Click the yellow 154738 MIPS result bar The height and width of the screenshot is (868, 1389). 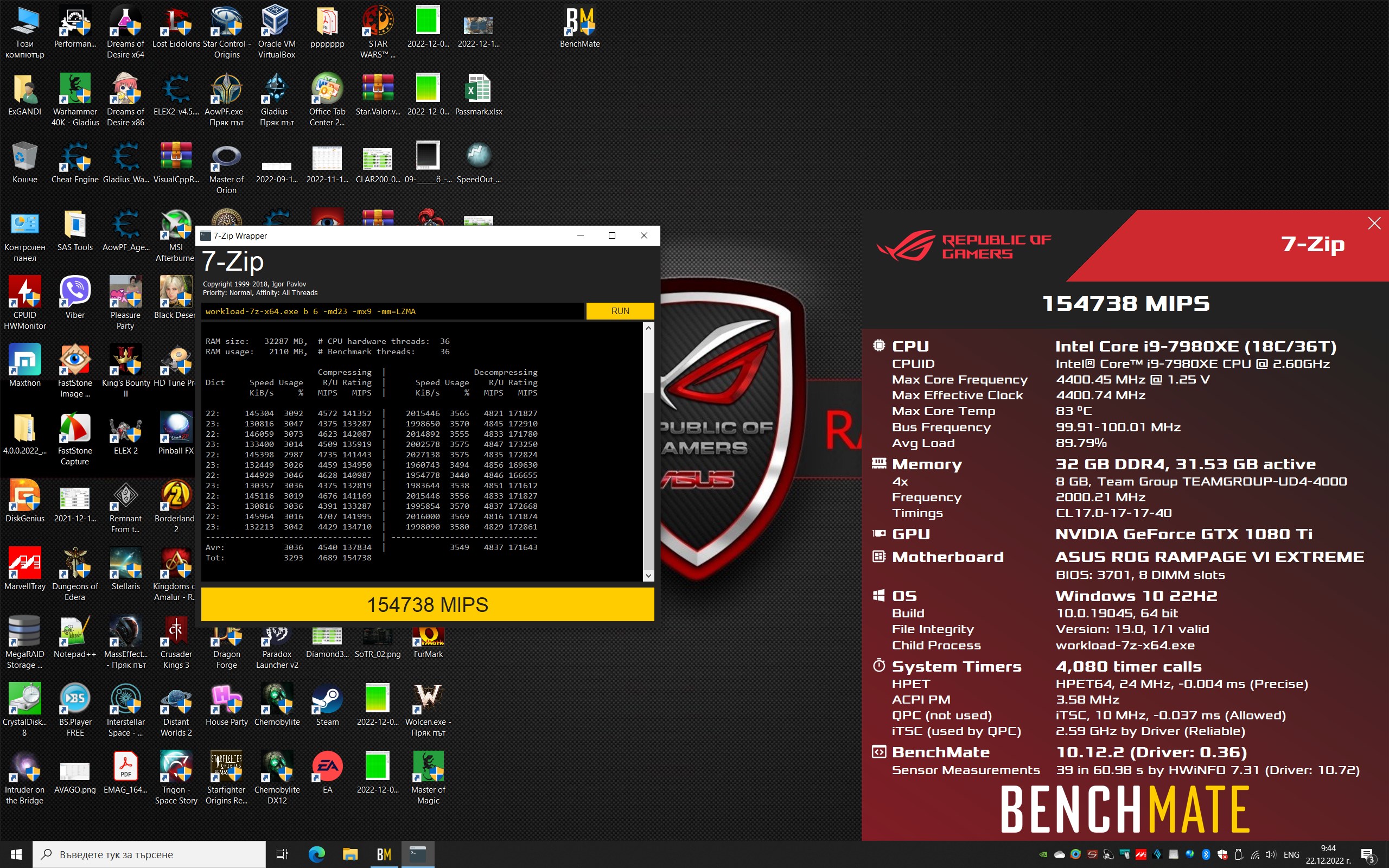(x=427, y=604)
